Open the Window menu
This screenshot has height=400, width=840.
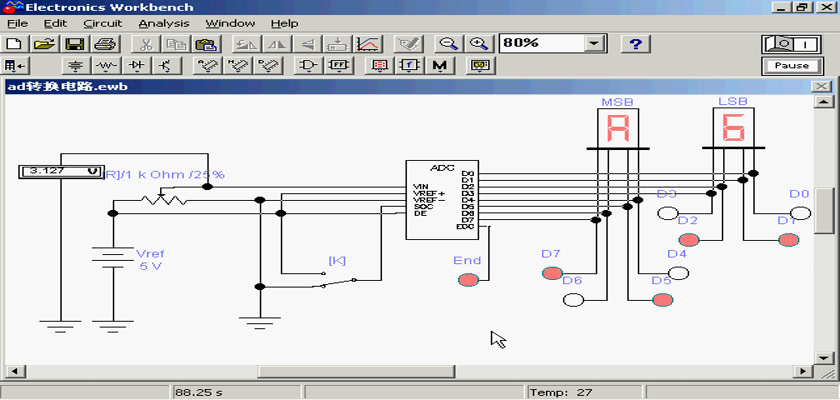[x=230, y=24]
